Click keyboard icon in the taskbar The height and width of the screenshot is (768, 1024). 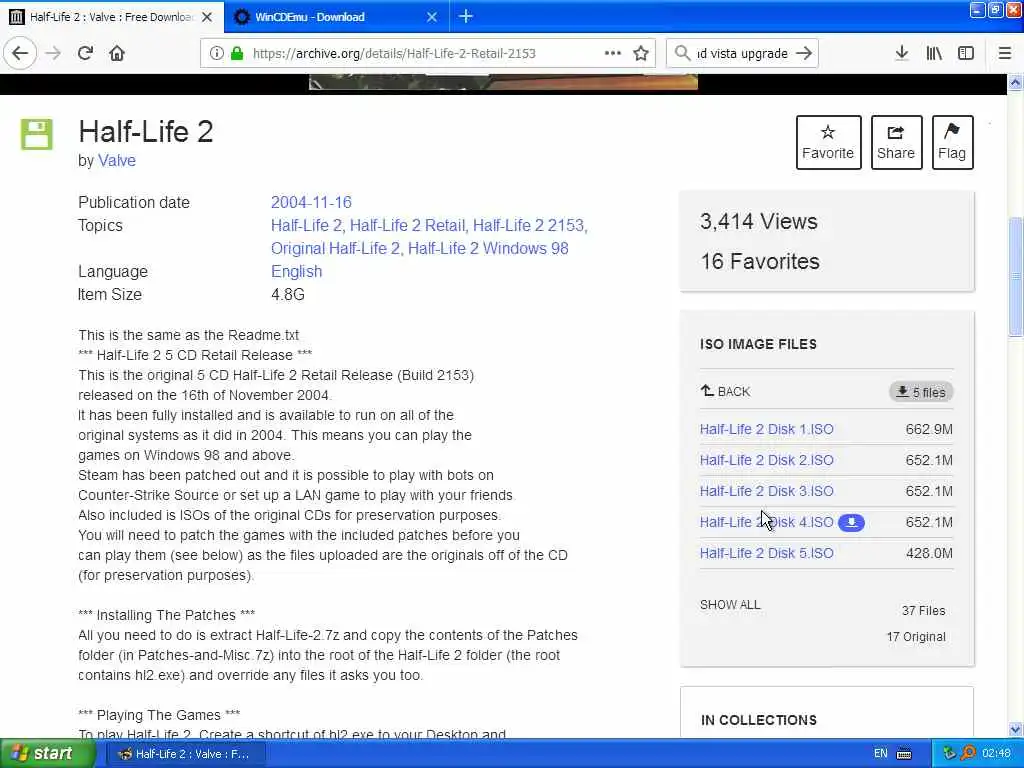point(904,754)
